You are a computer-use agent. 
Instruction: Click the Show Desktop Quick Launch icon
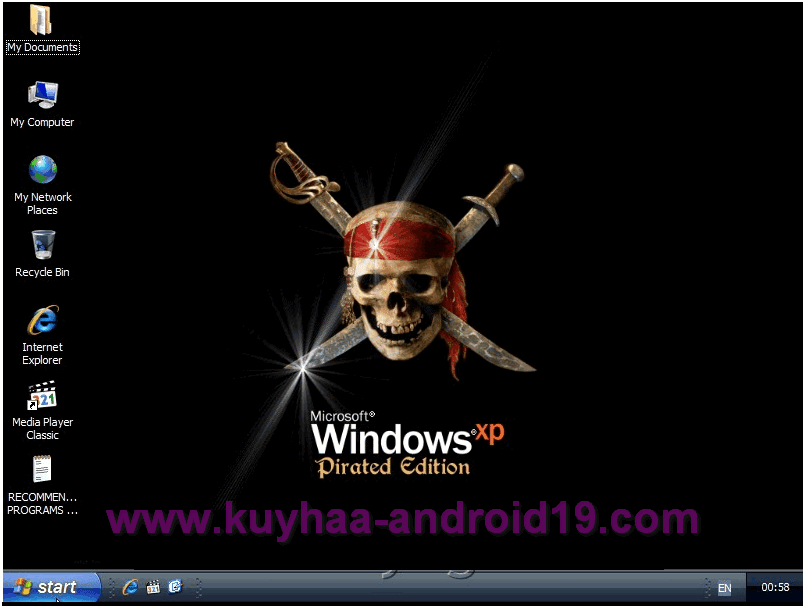(x=175, y=586)
